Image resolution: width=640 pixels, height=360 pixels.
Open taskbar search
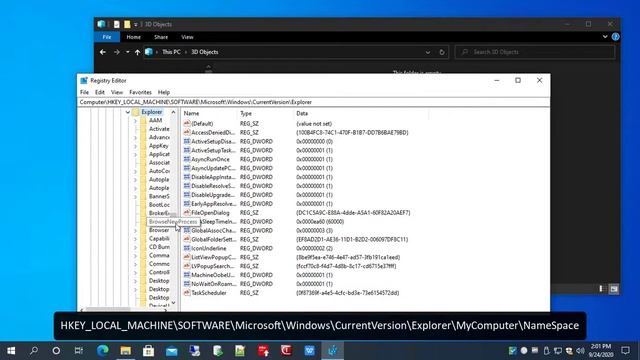click(x=34, y=351)
